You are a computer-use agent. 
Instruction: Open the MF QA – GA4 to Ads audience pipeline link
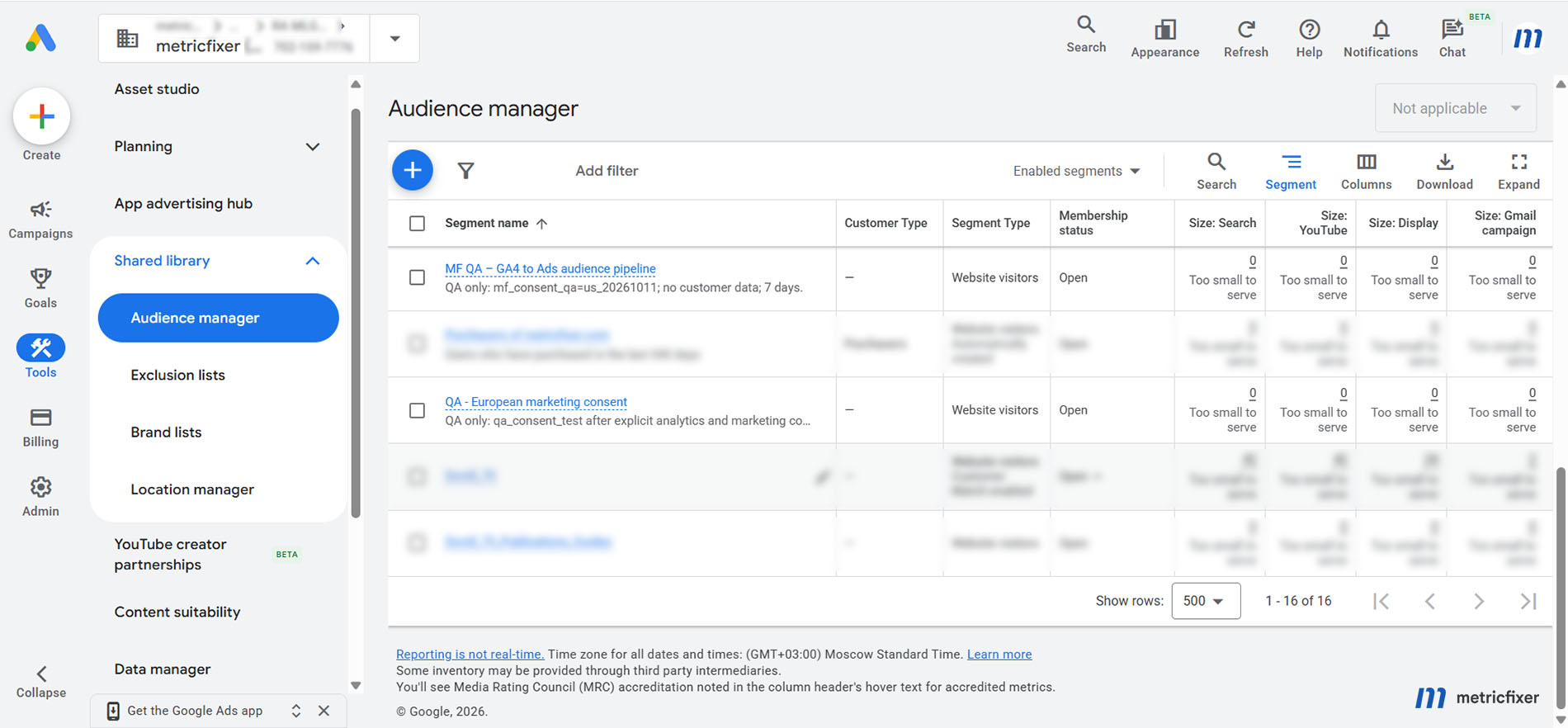[x=550, y=268]
